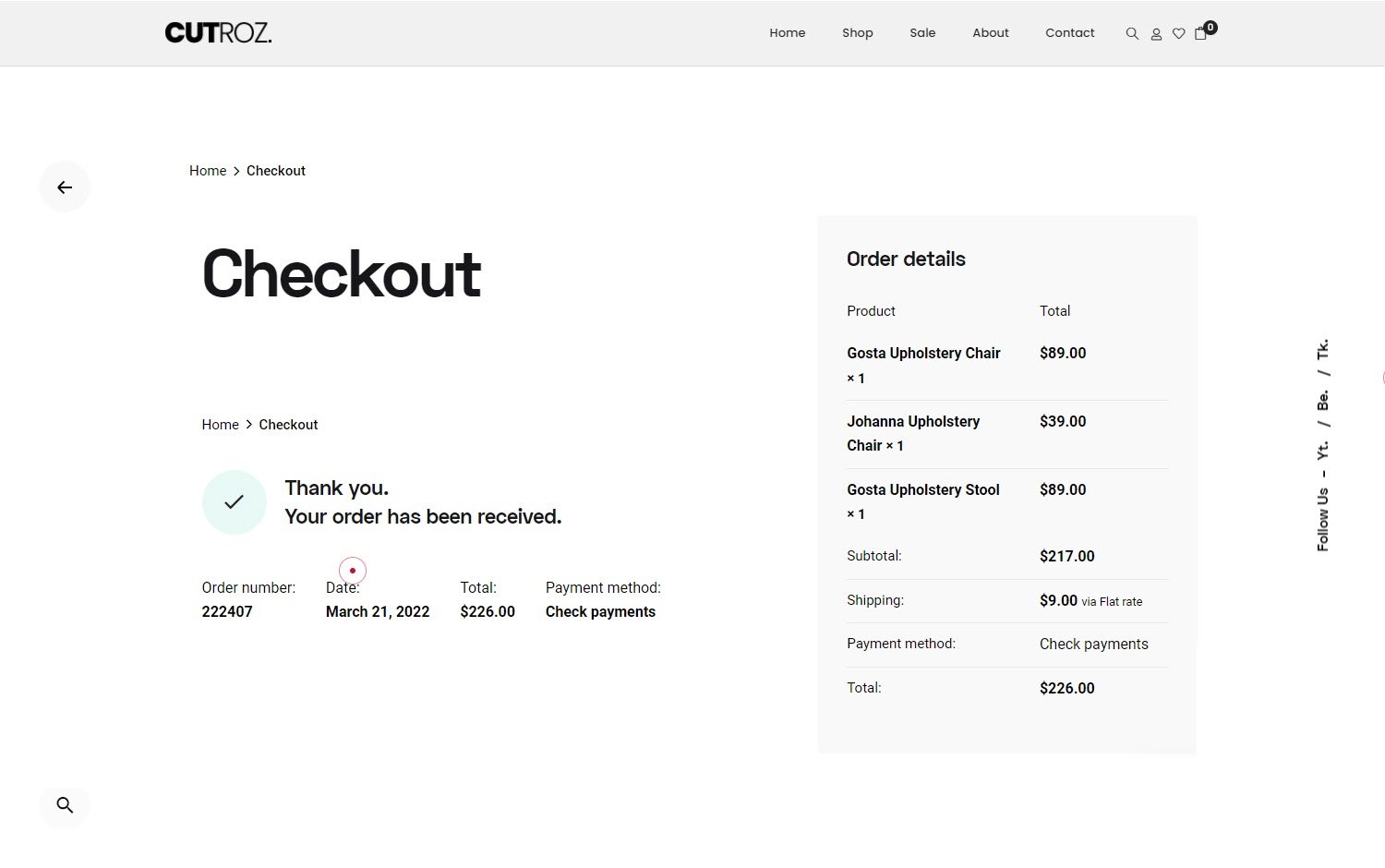
Task: Open the account profile icon
Action: point(1156,33)
